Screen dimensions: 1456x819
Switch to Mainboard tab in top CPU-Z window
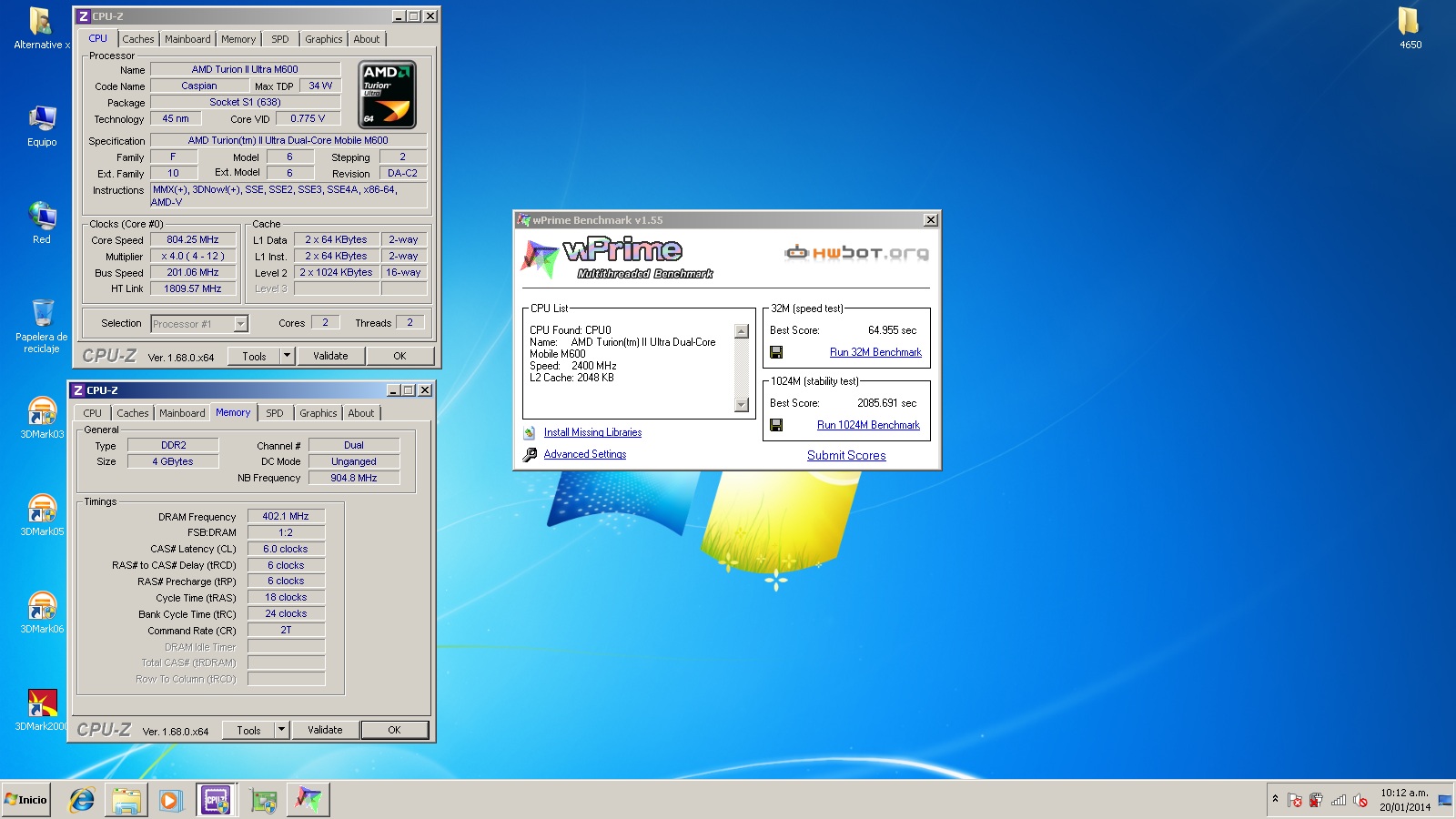click(x=187, y=39)
